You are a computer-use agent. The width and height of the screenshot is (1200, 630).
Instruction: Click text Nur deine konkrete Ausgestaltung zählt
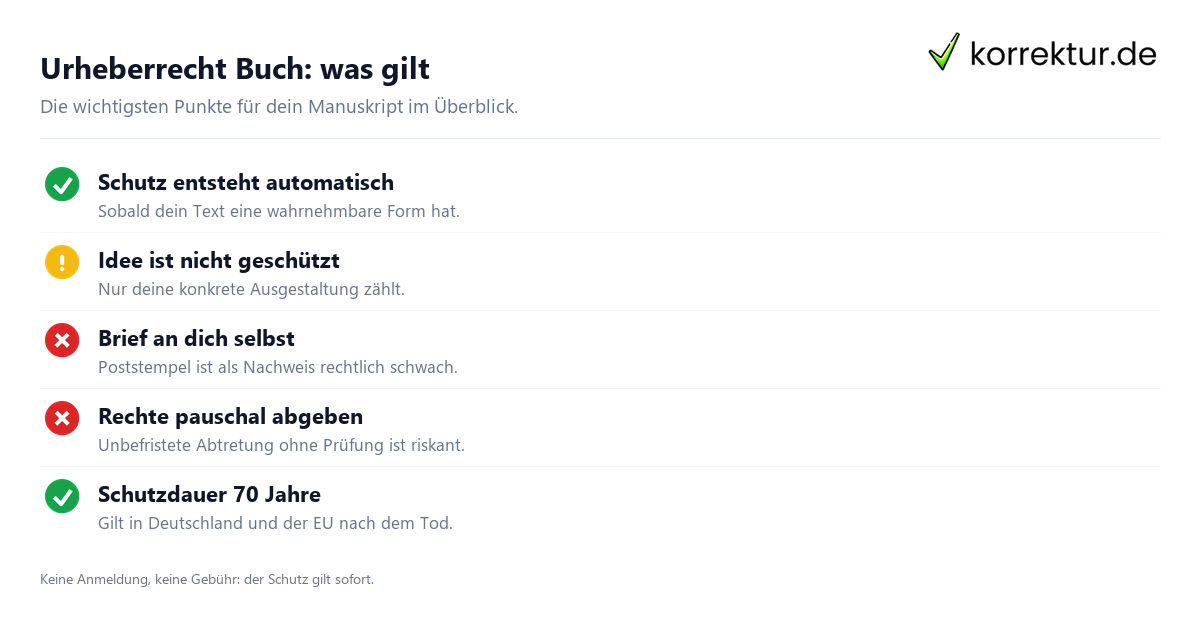coord(251,290)
